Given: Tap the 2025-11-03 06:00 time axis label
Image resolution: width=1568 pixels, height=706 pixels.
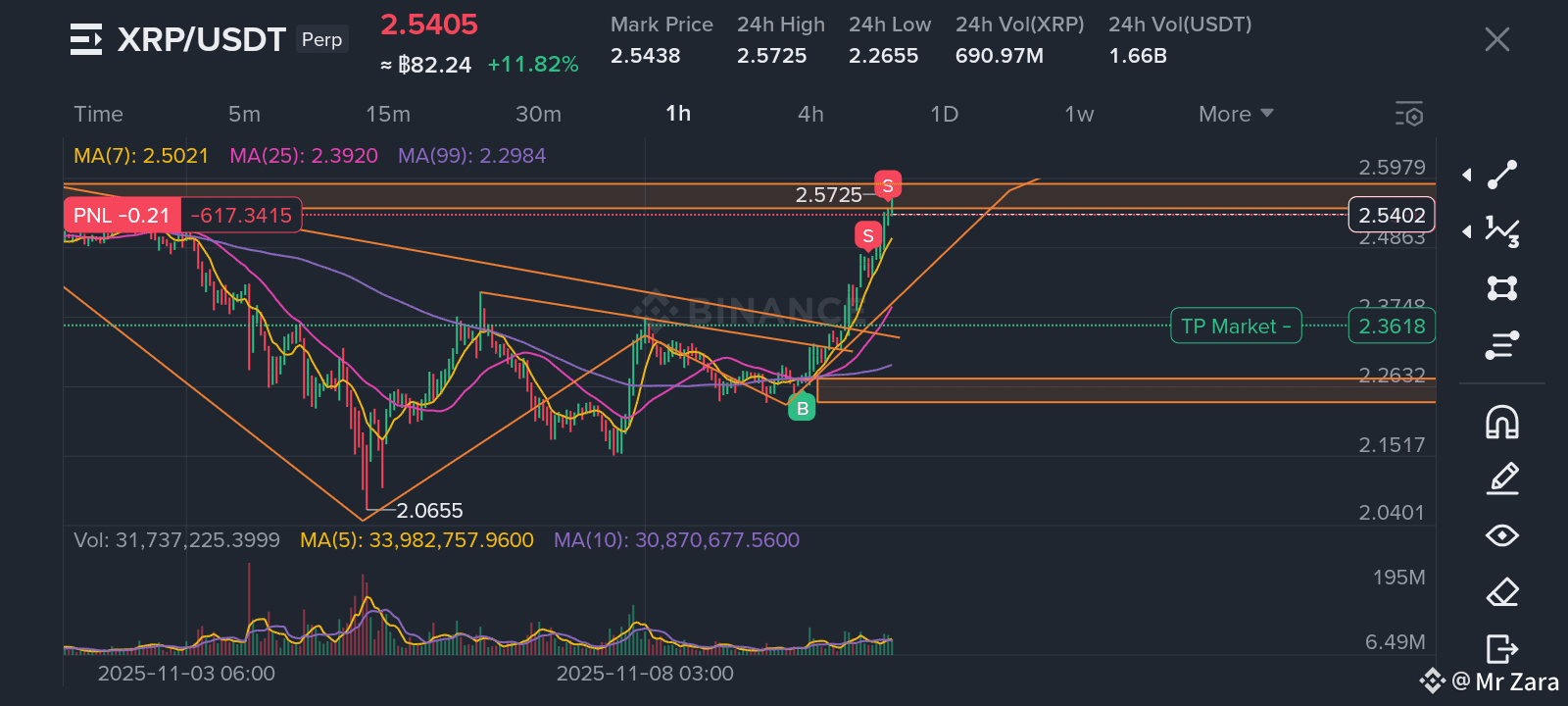Looking at the screenshot, I should (186, 674).
